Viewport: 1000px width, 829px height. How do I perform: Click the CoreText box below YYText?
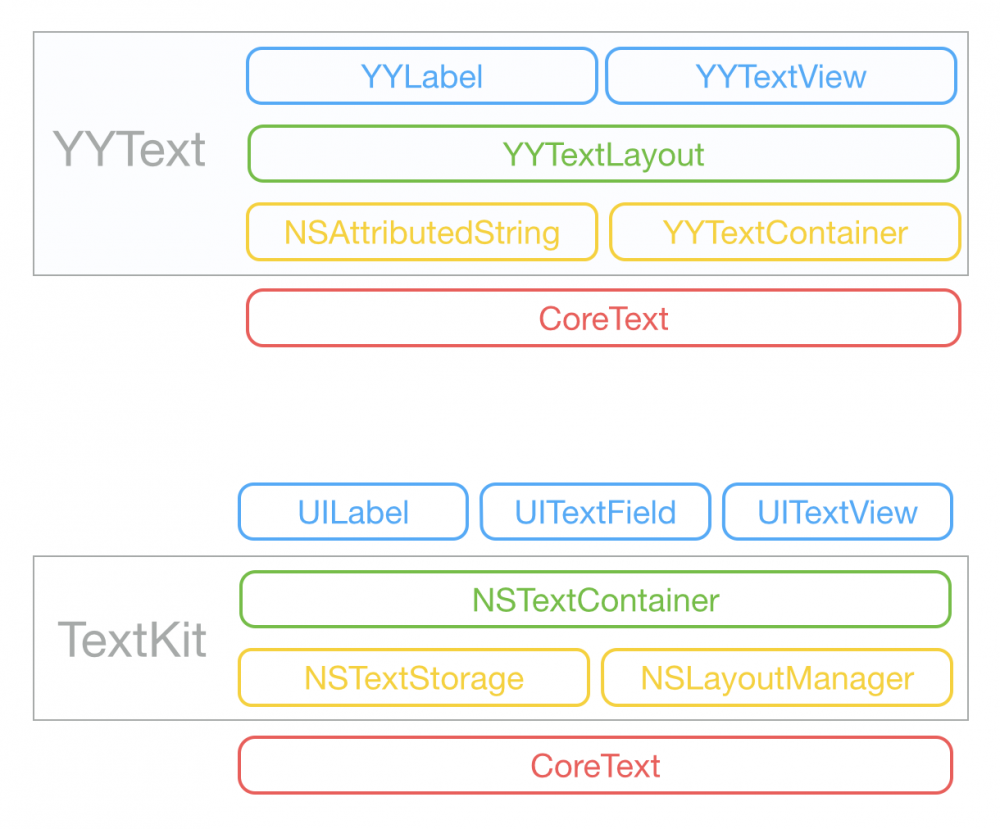click(x=603, y=319)
